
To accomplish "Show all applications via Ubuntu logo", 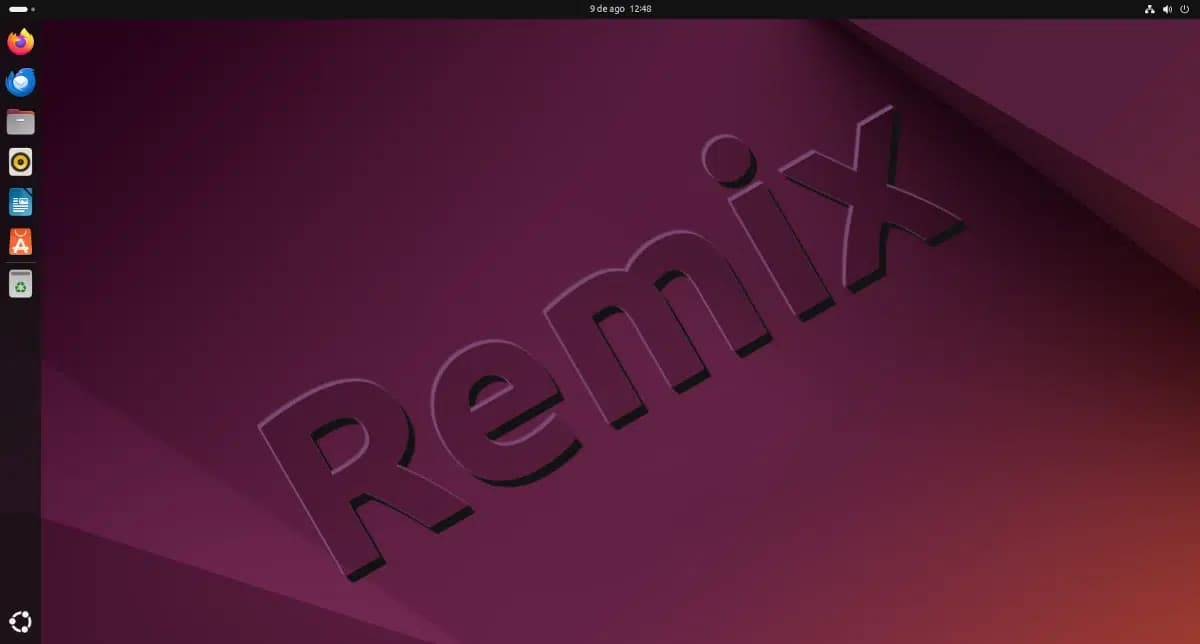I will [x=20, y=620].
